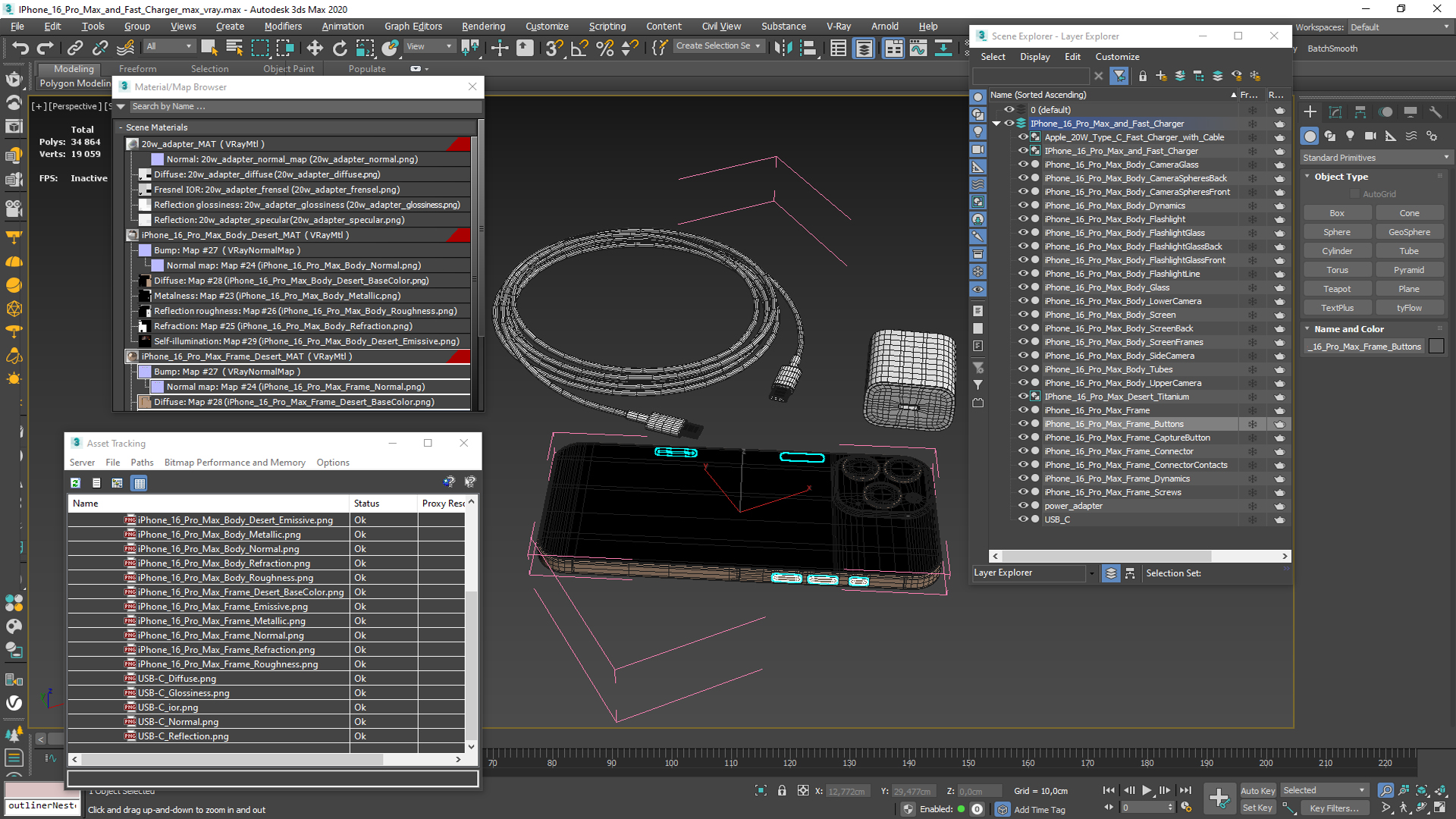The image size is (1456, 819).
Task: Click the Search by Name field
Action: click(306, 107)
